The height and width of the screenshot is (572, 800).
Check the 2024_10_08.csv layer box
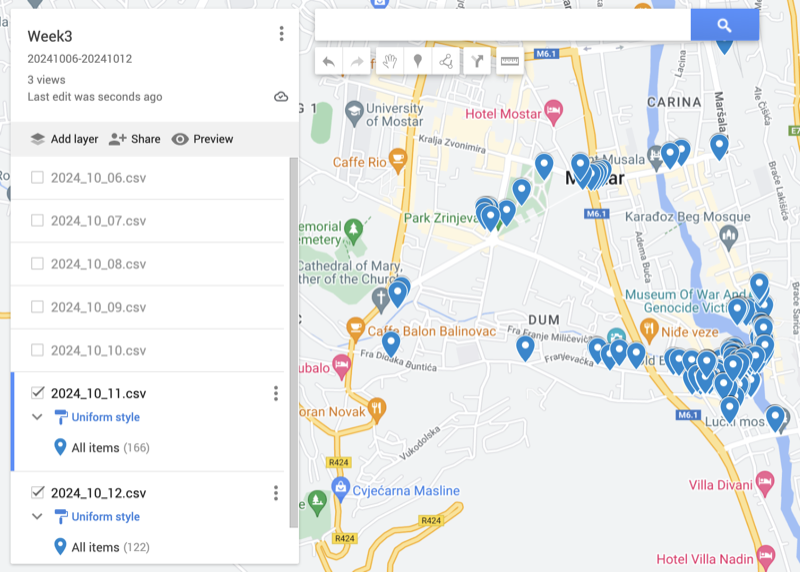[37, 264]
